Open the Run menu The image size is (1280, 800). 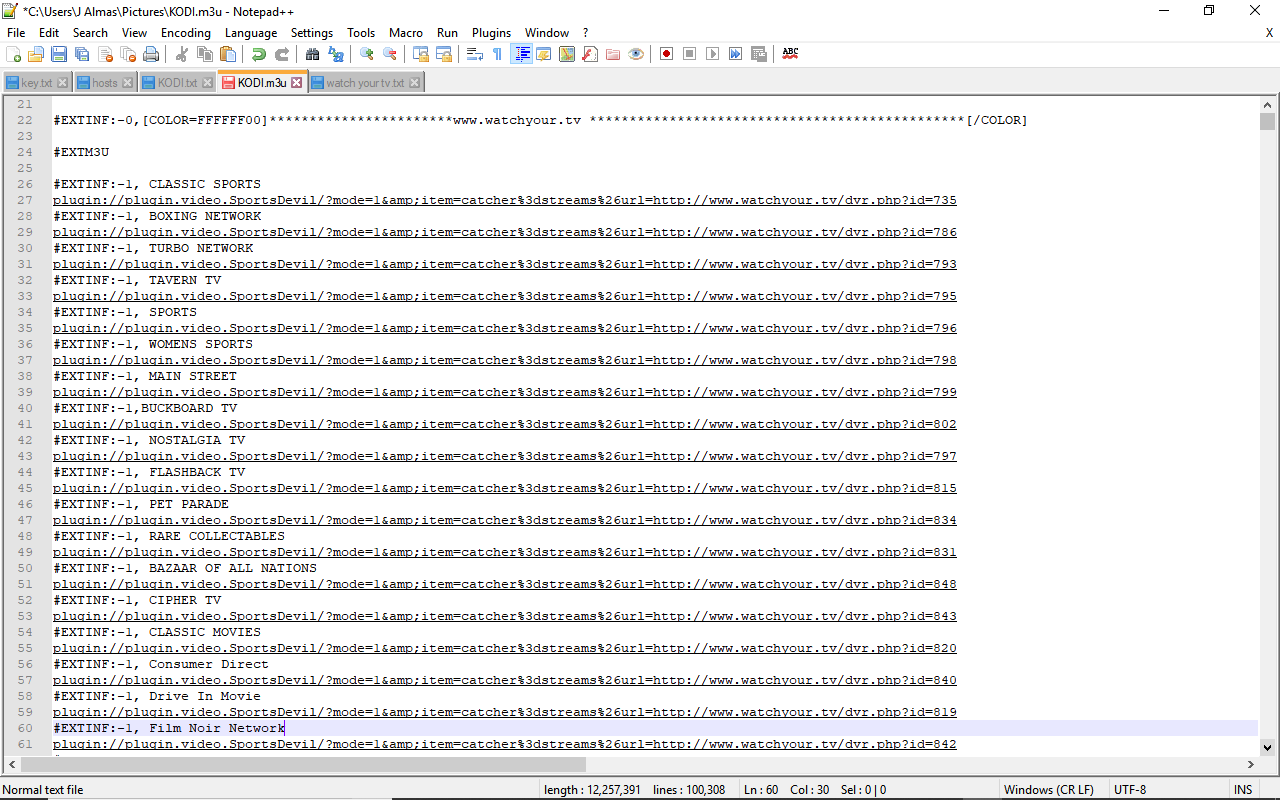pyautogui.click(x=447, y=33)
